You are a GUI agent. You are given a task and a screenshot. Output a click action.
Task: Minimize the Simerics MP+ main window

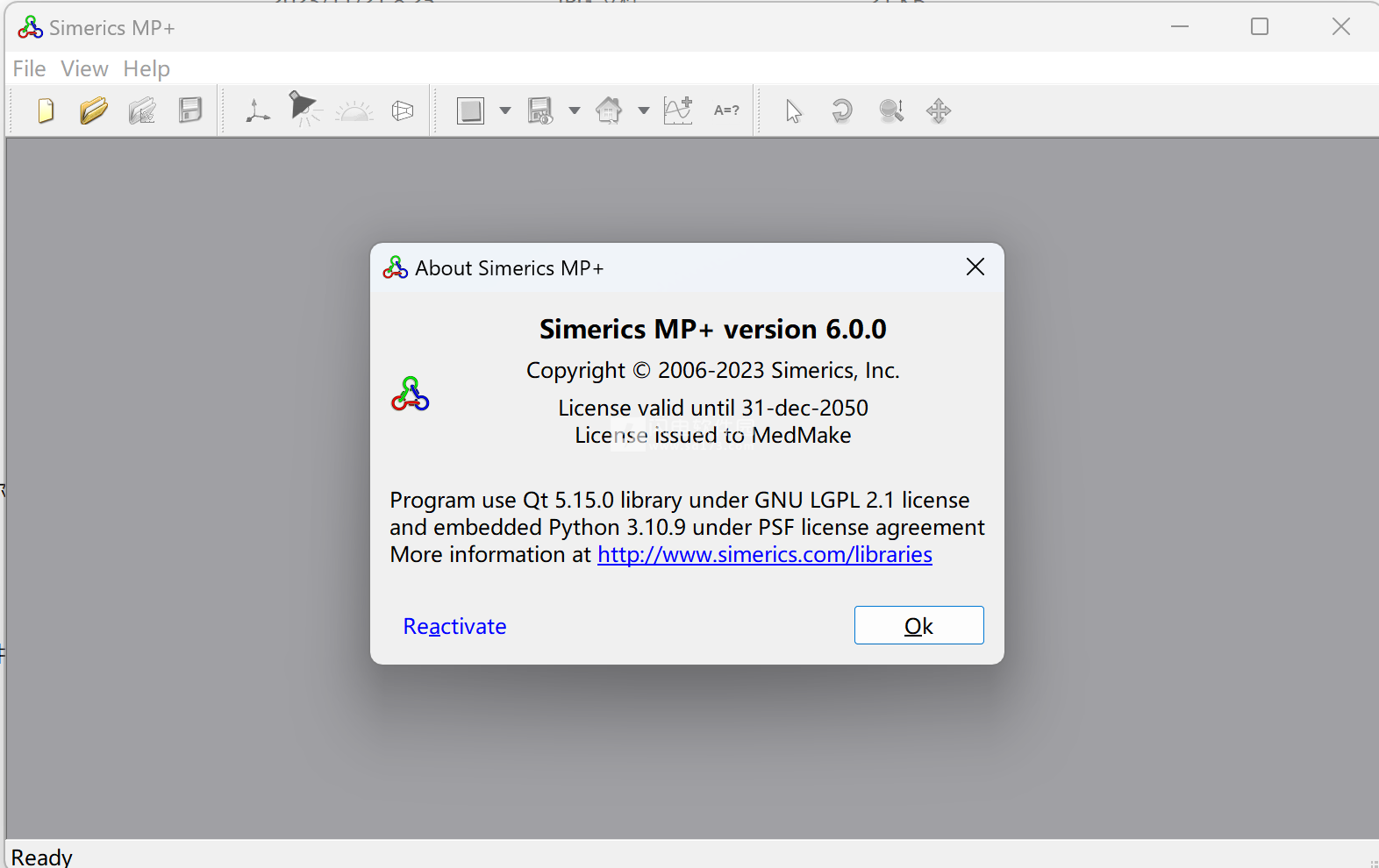click(x=1180, y=27)
